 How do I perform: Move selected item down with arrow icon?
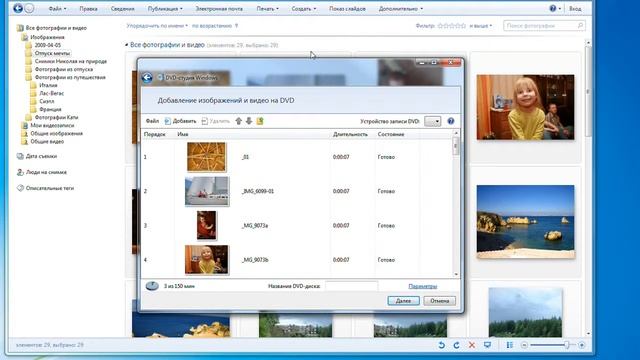tap(249, 121)
